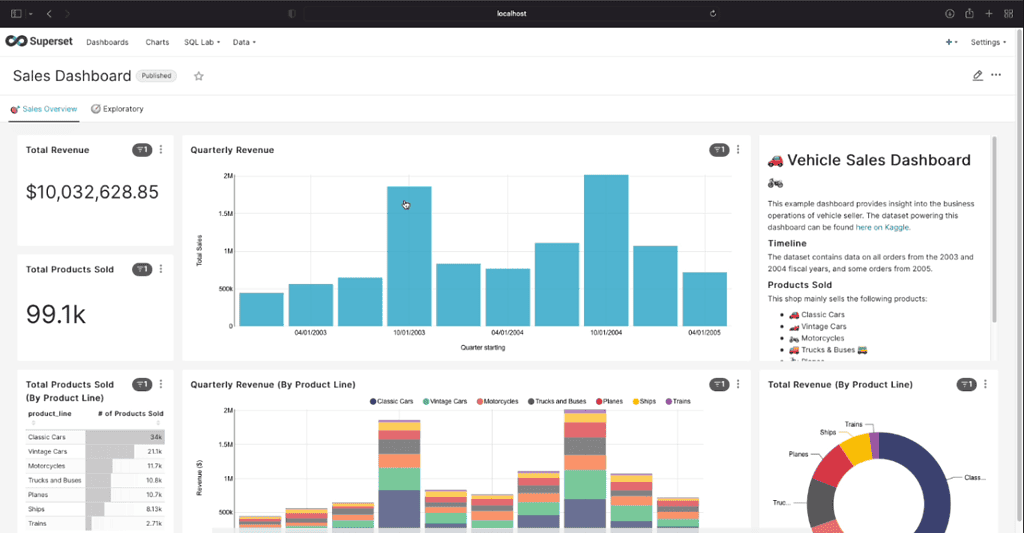The image size is (1024, 533).
Task: Toggle Trucks and Buses legend entry
Action: [557, 401]
